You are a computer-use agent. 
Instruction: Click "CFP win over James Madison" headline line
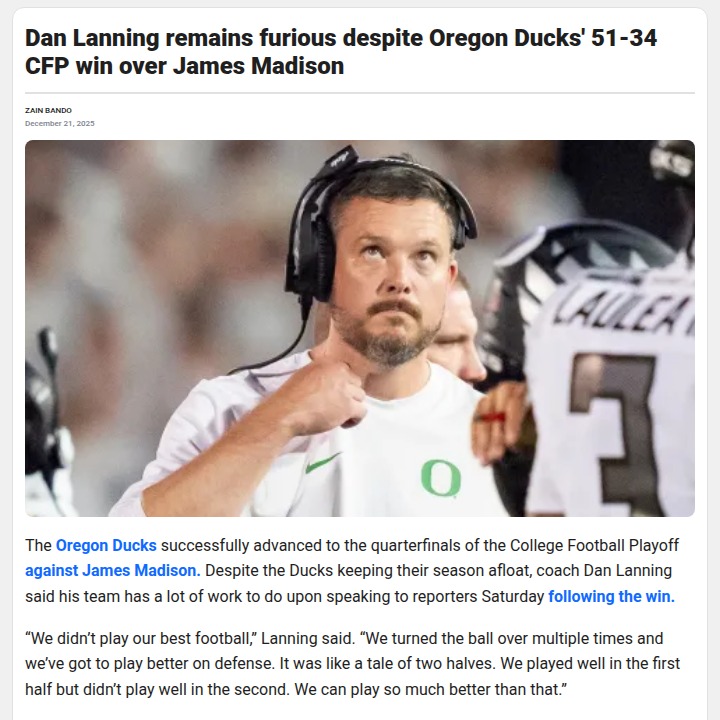pyautogui.click(x=185, y=65)
